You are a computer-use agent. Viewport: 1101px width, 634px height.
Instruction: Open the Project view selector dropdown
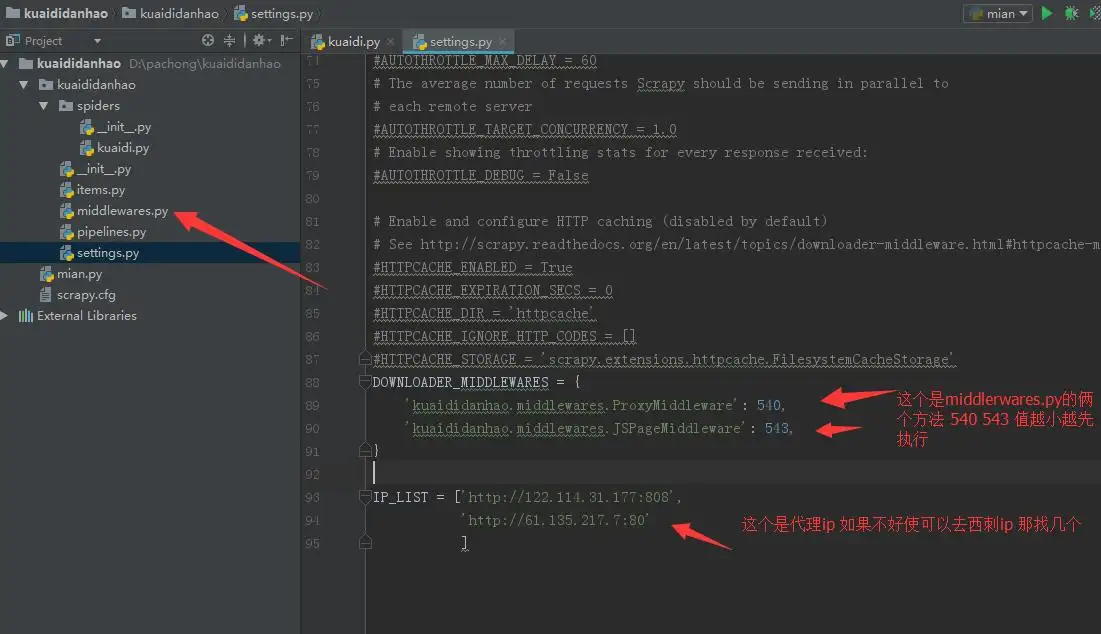click(x=97, y=41)
